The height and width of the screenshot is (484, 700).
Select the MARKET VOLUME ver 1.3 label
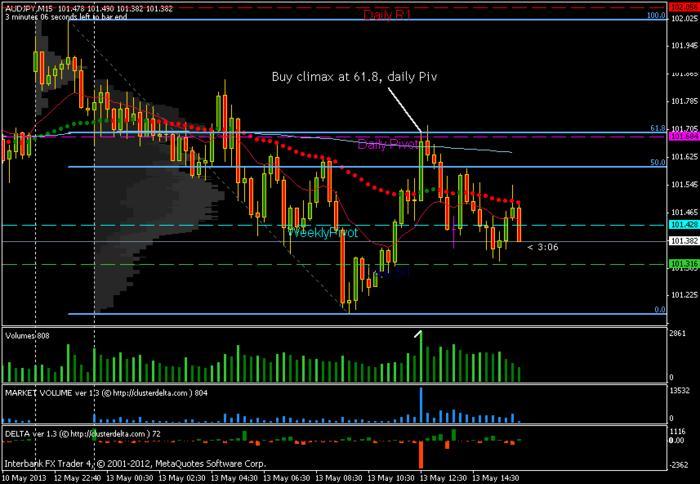[106, 393]
